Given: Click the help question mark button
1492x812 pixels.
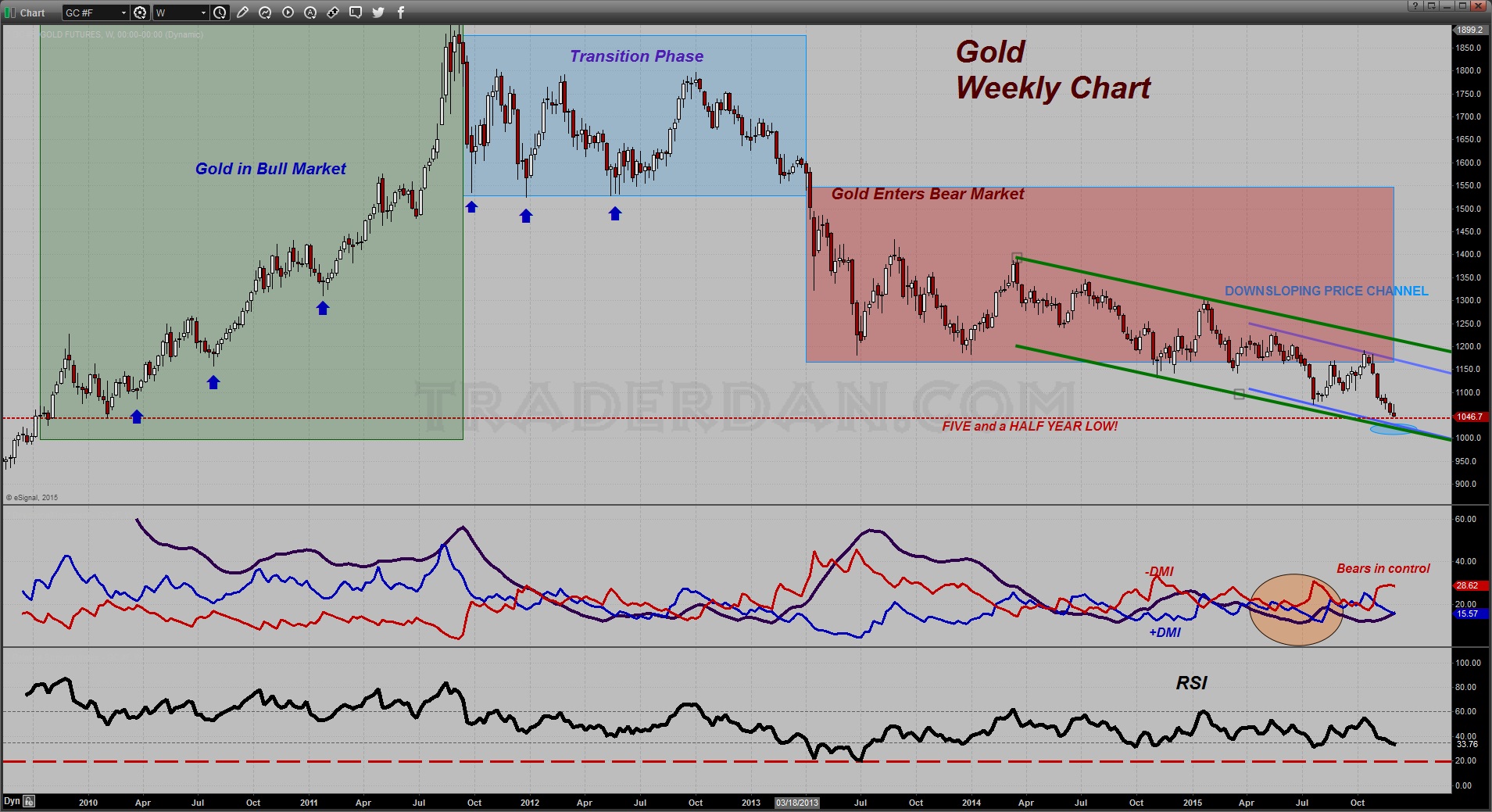Looking at the screenshot, I should pos(1415,5).
